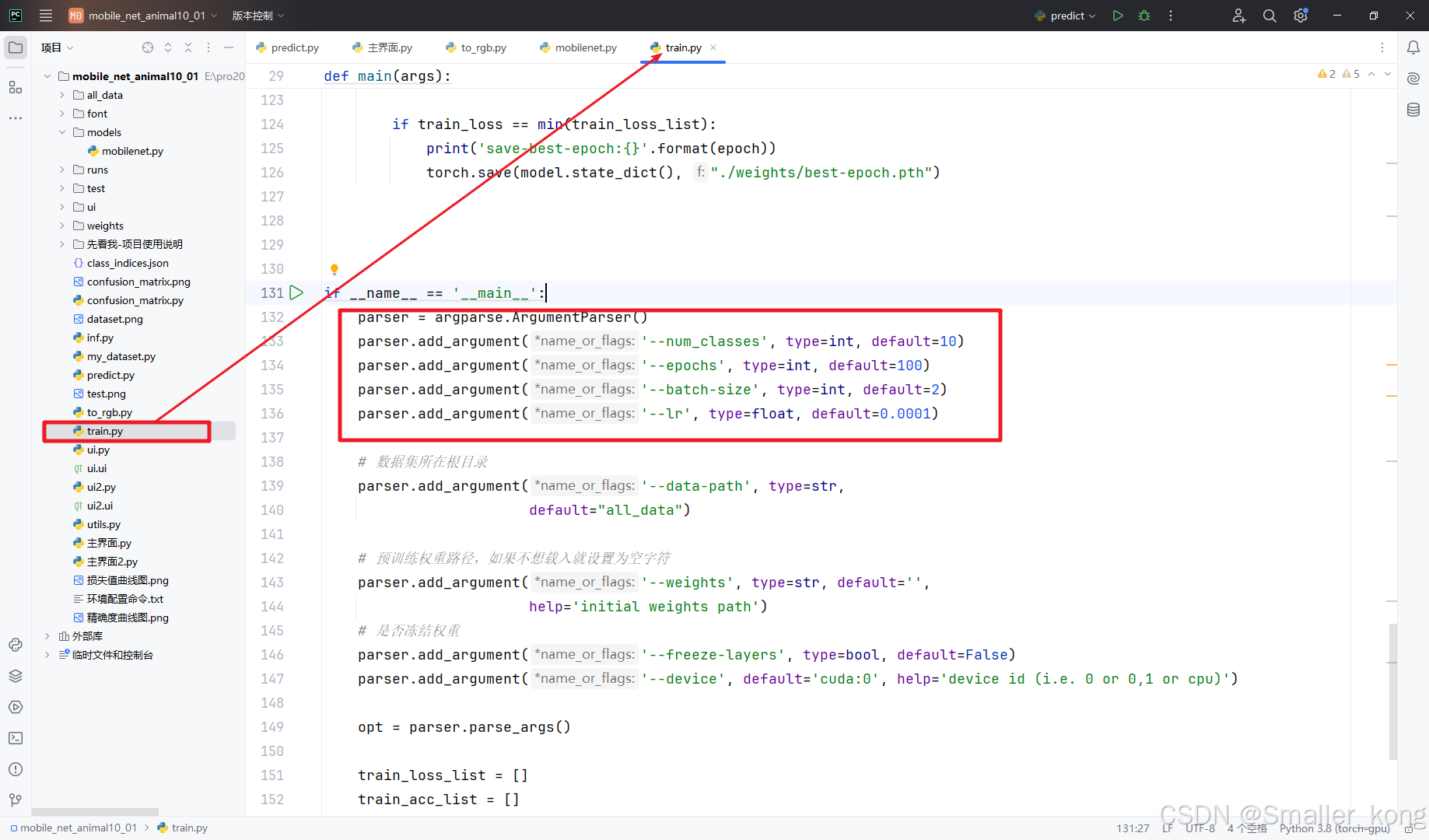Viewport: 1429px width, 840px height.
Task: Open the Notifications bell
Action: click(x=1413, y=47)
